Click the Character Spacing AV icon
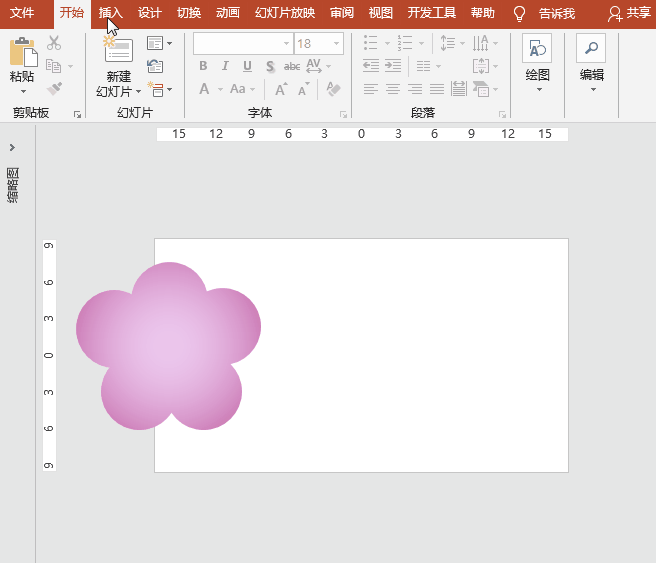The image size is (656, 563). [314, 66]
